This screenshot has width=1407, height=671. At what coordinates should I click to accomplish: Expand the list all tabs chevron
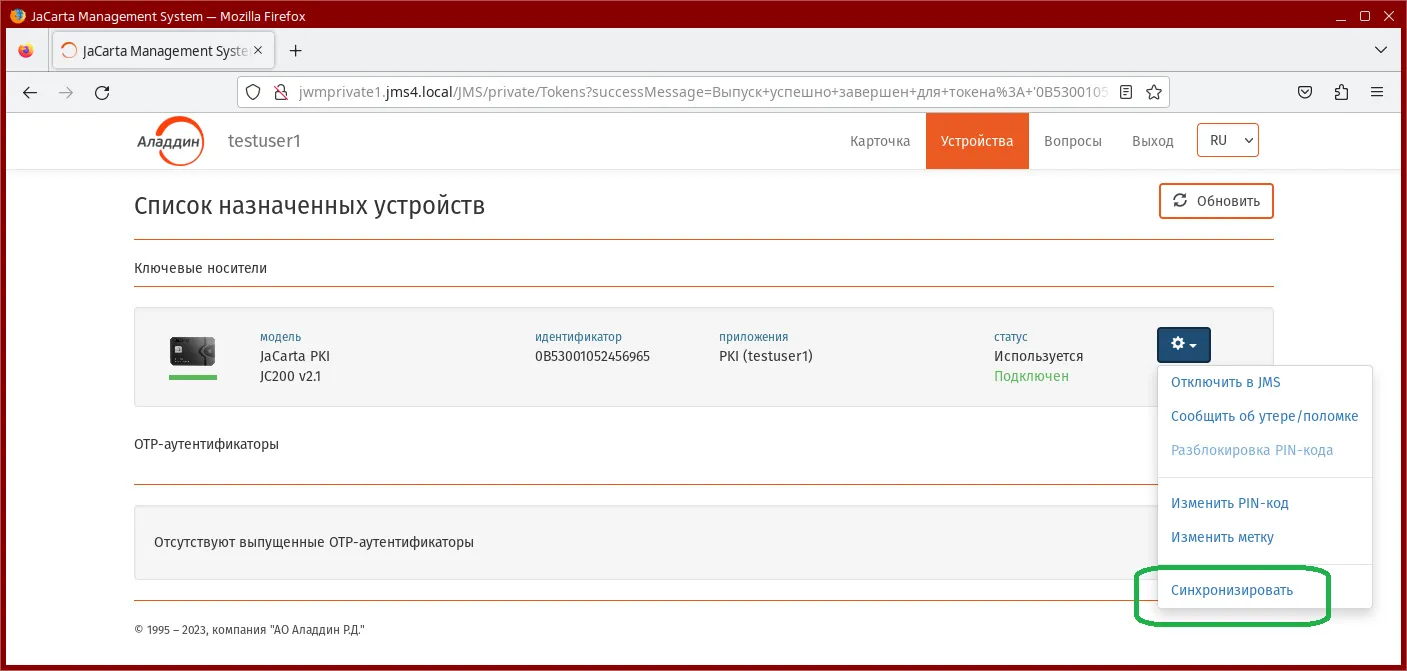[1381, 50]
